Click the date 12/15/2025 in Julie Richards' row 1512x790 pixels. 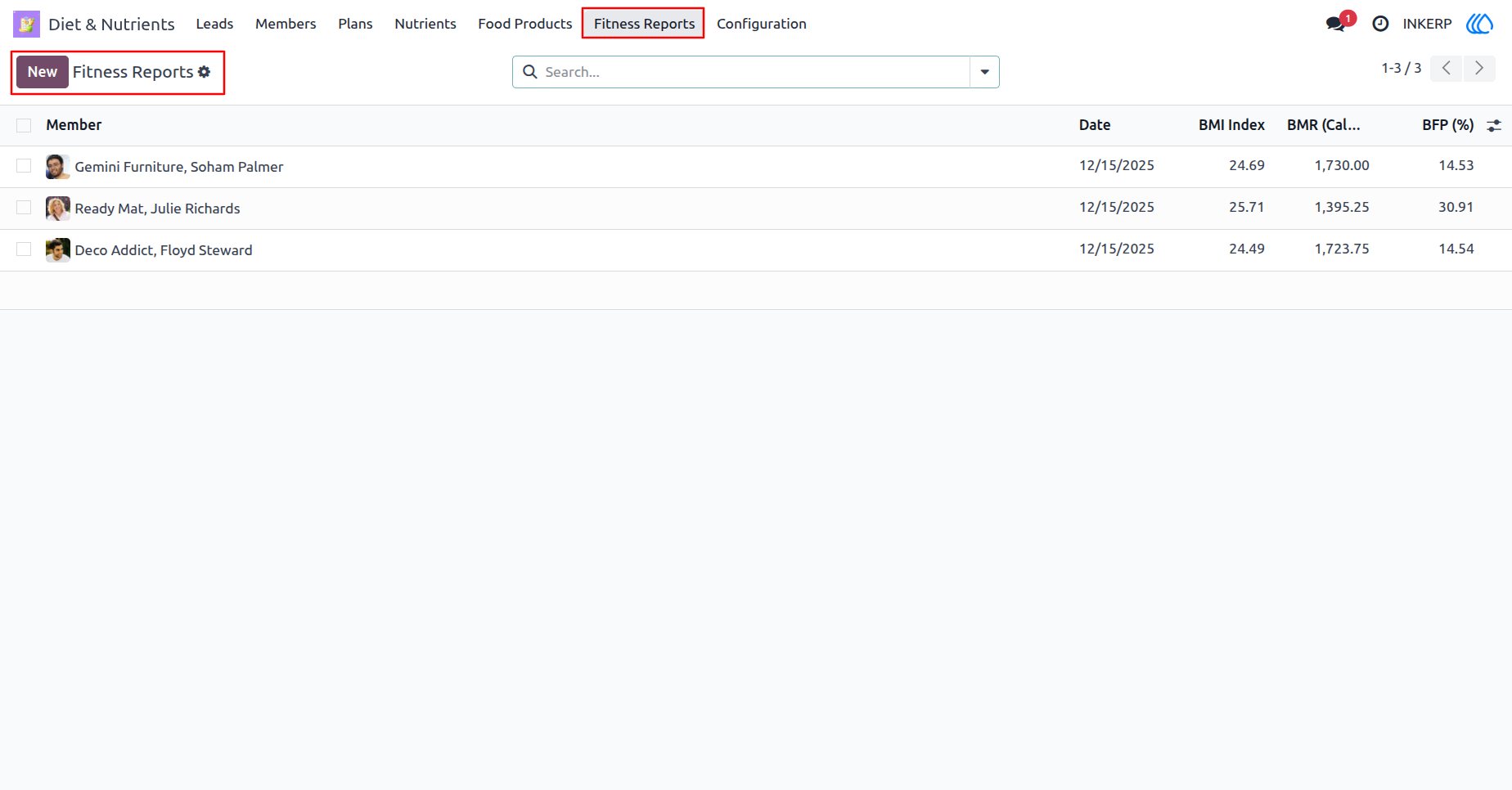point(1116,208)
